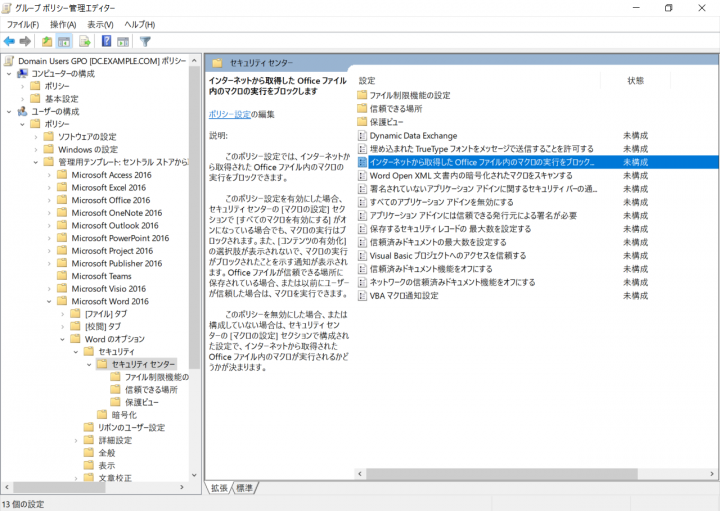The image size is (720, 511).
Task: Click the group policy scroll icon of the Dynamic Data Exchange row
Action: (x=362, y=135)
